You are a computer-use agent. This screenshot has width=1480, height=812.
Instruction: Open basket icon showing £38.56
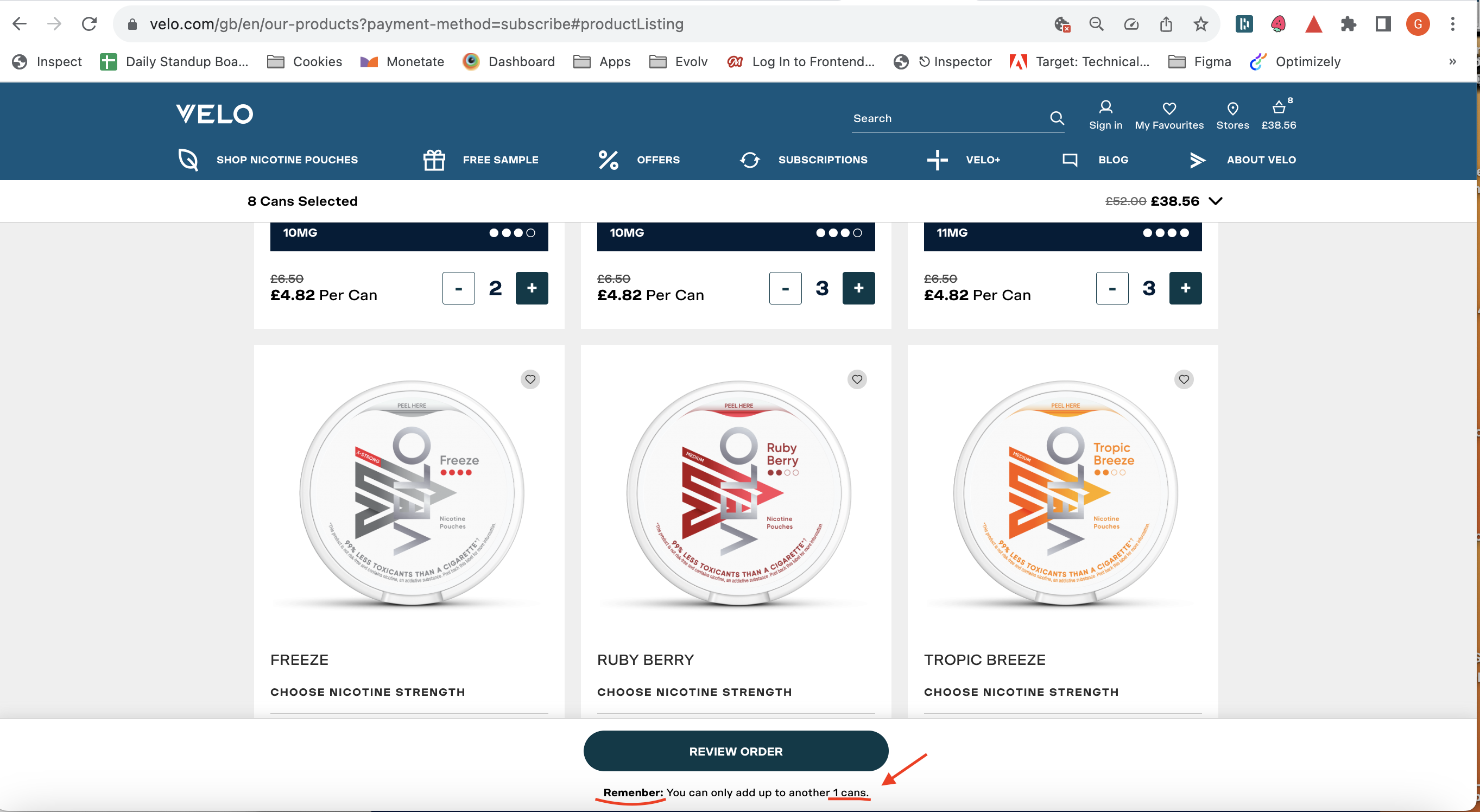1279,115
